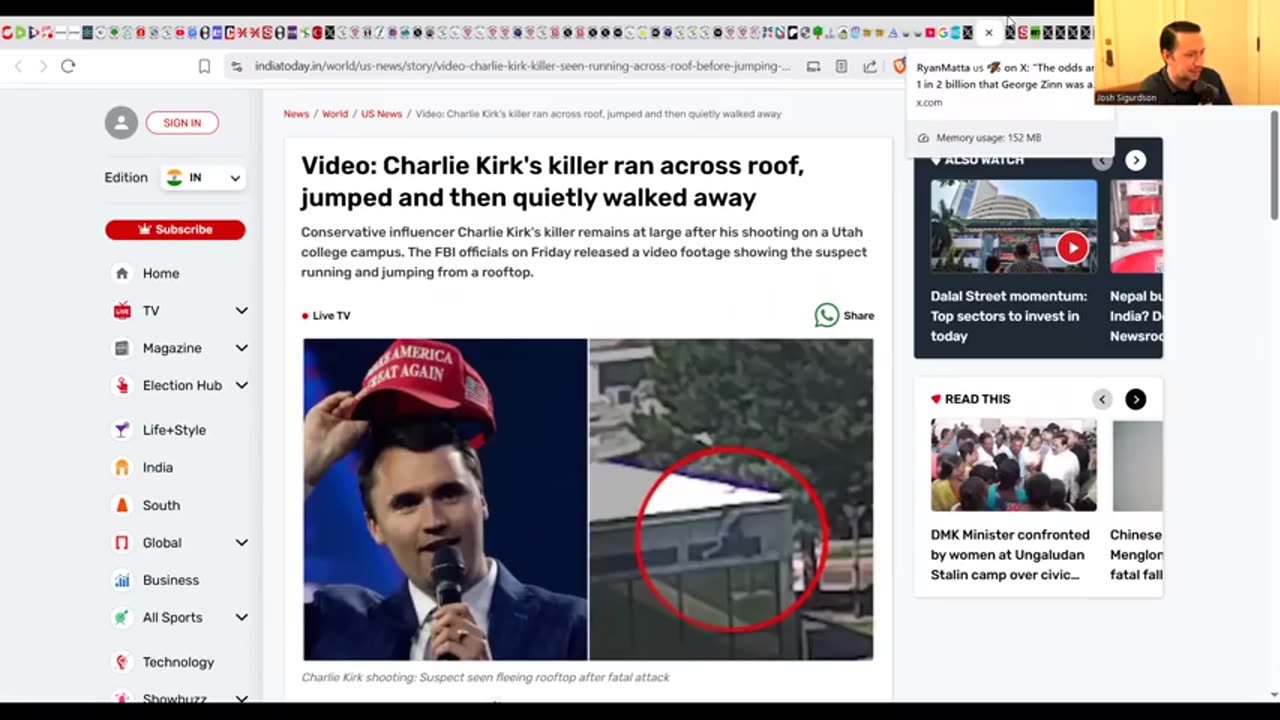Expand the Magazine menu chevron
1280x720 pixels.
click(x=241, y=348)
